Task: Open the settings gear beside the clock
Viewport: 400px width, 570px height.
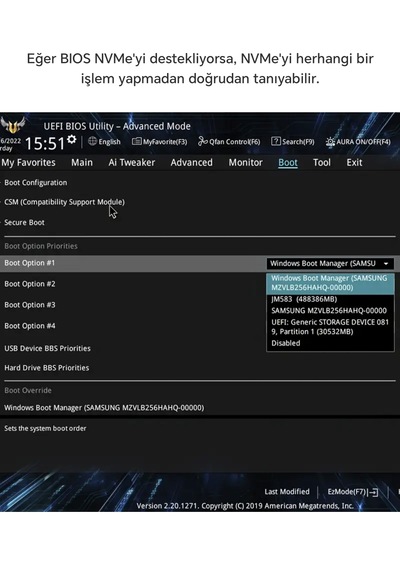Action: [72, 139]
